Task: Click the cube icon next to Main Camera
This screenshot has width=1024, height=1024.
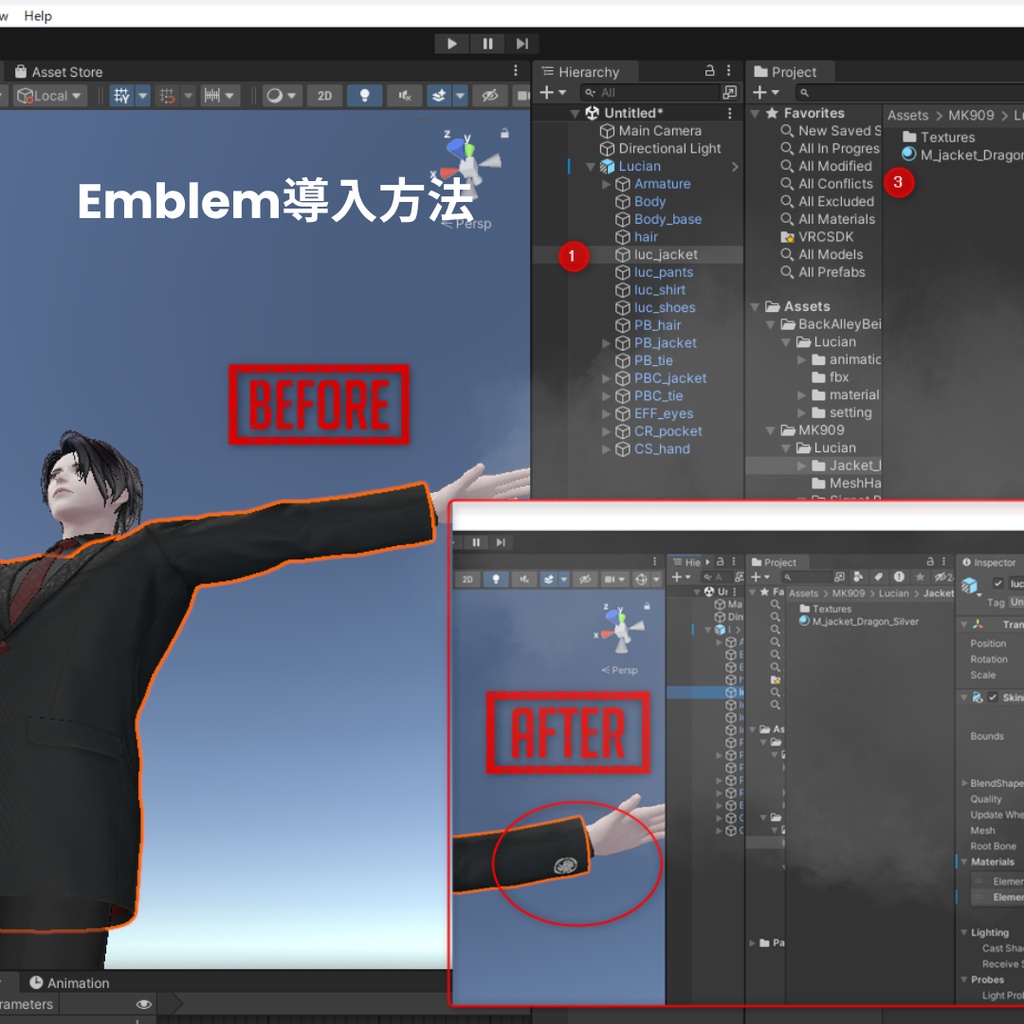Action: coord(607,131)
